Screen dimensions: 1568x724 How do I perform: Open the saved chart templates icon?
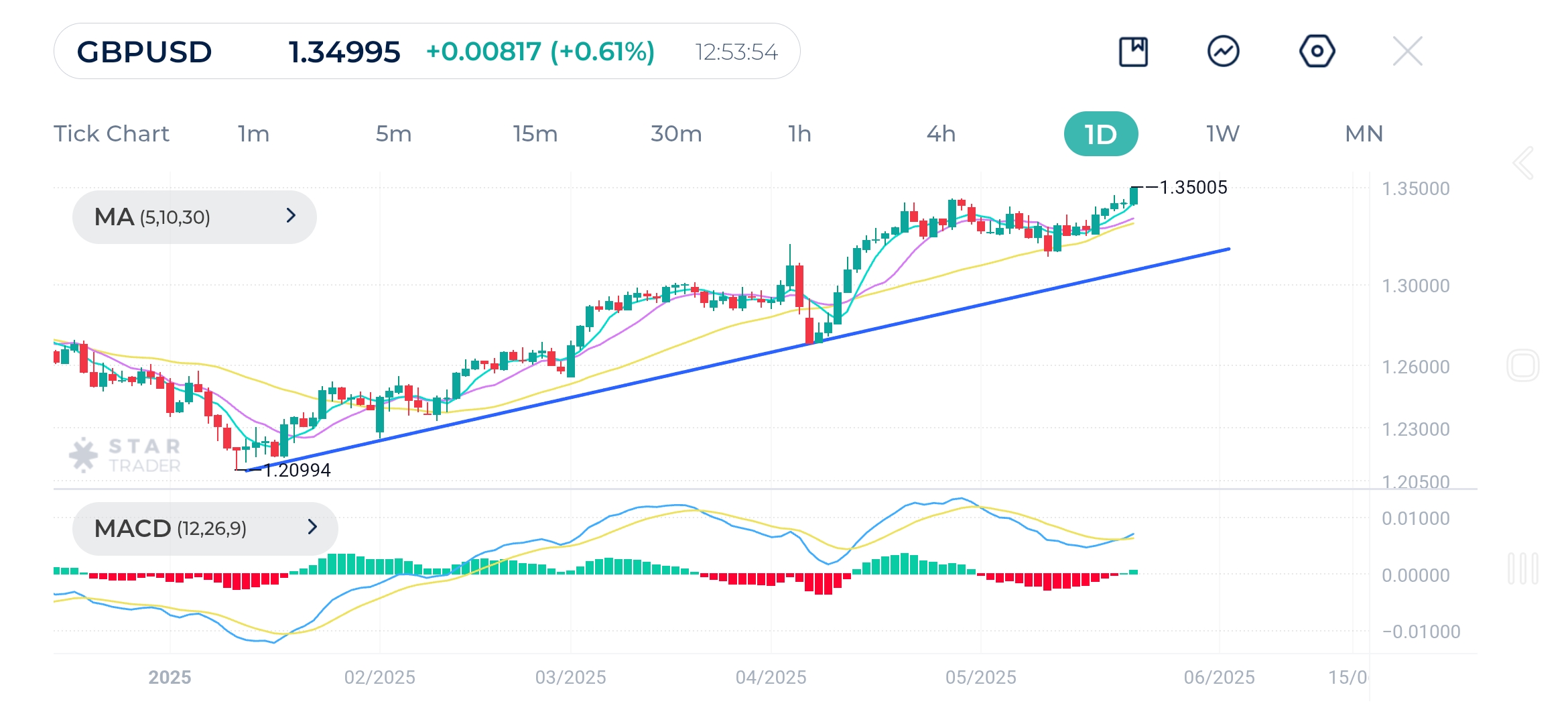click(1133, 50)
